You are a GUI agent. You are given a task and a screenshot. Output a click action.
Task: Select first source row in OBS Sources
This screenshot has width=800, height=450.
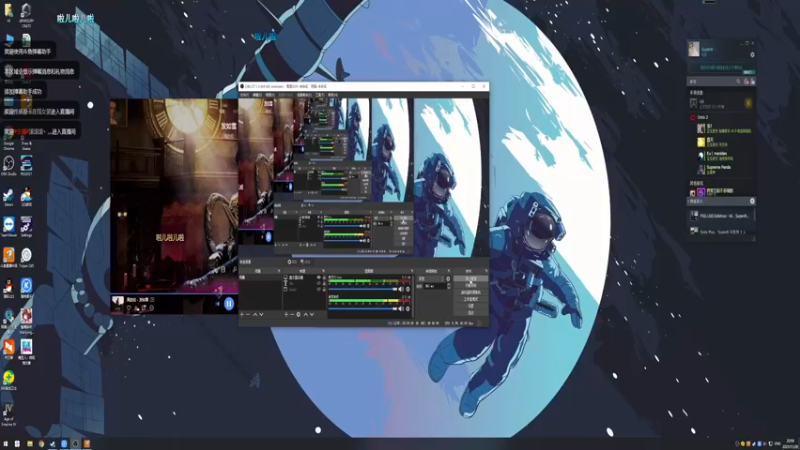point(305,278)
